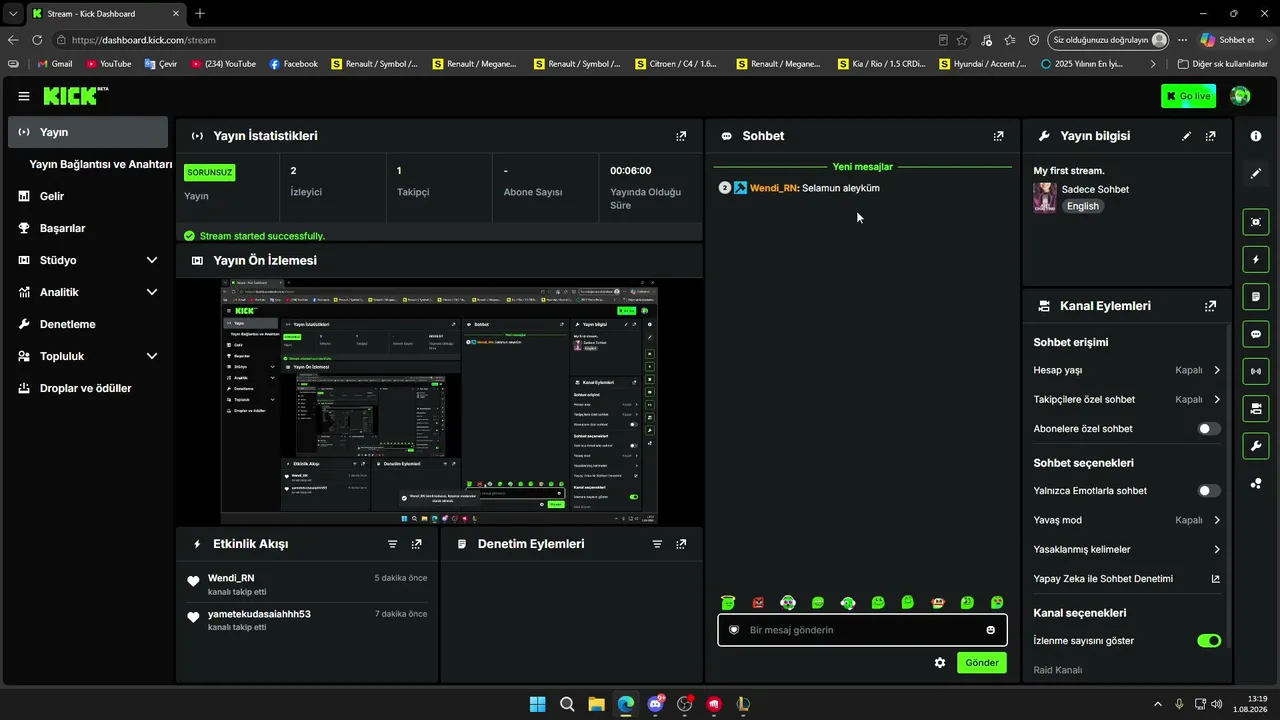Open the hamburger menu beside the Kick logo
This screenshot has width=1280, height=720.
point(24,96)
